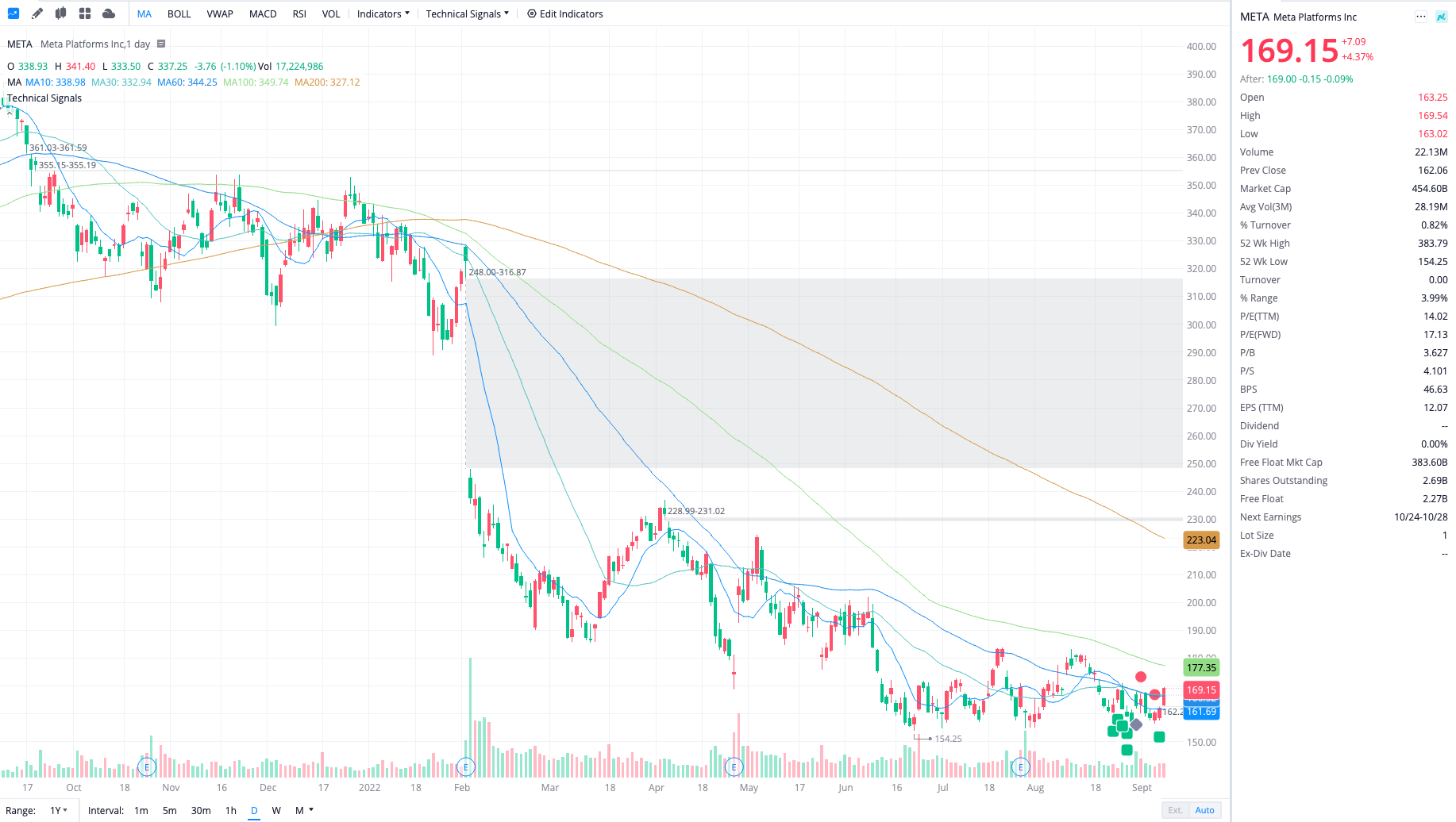
Task: Open the Edit Indicators settings
Action: pos(565,13)
